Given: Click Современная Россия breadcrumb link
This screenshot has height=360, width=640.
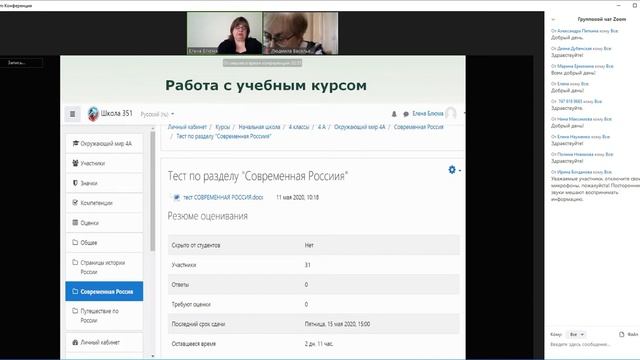Looking at the screenshot, I should pyautogui.click(x=418, y=127).
